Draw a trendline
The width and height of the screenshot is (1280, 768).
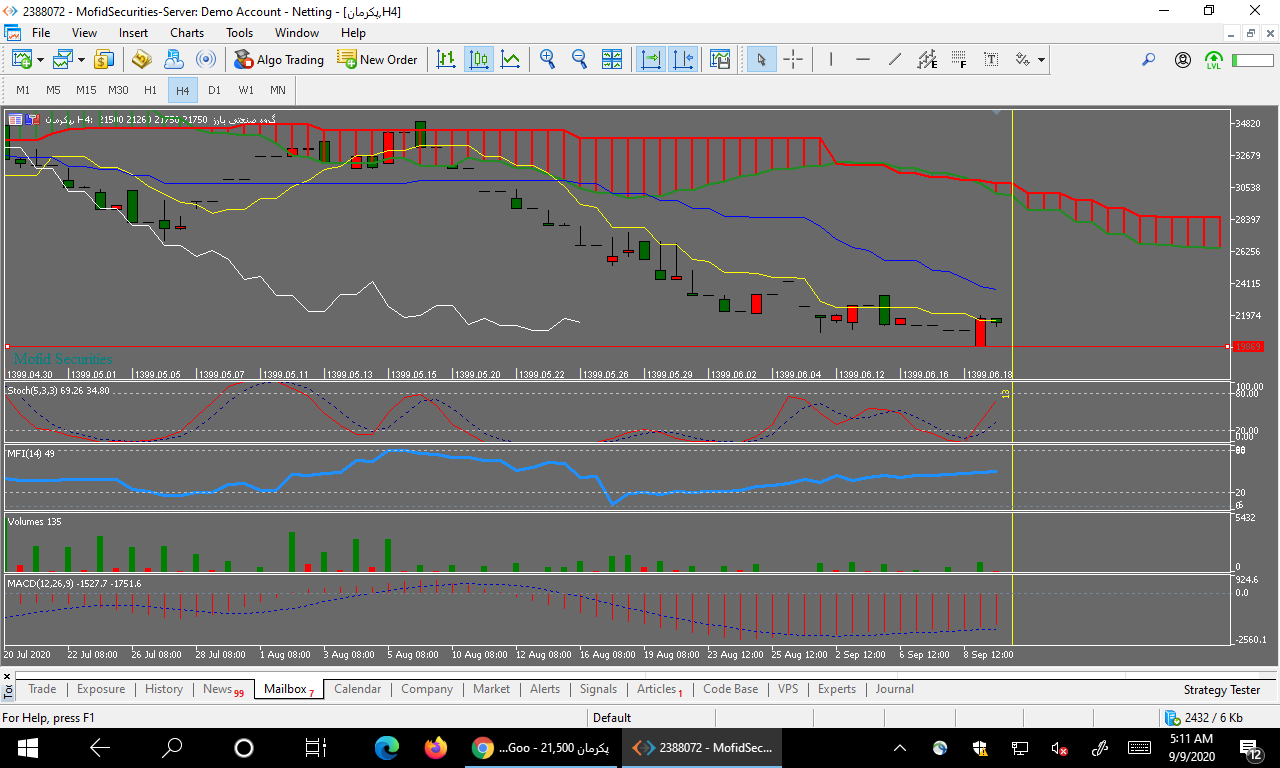click(895, 60)
